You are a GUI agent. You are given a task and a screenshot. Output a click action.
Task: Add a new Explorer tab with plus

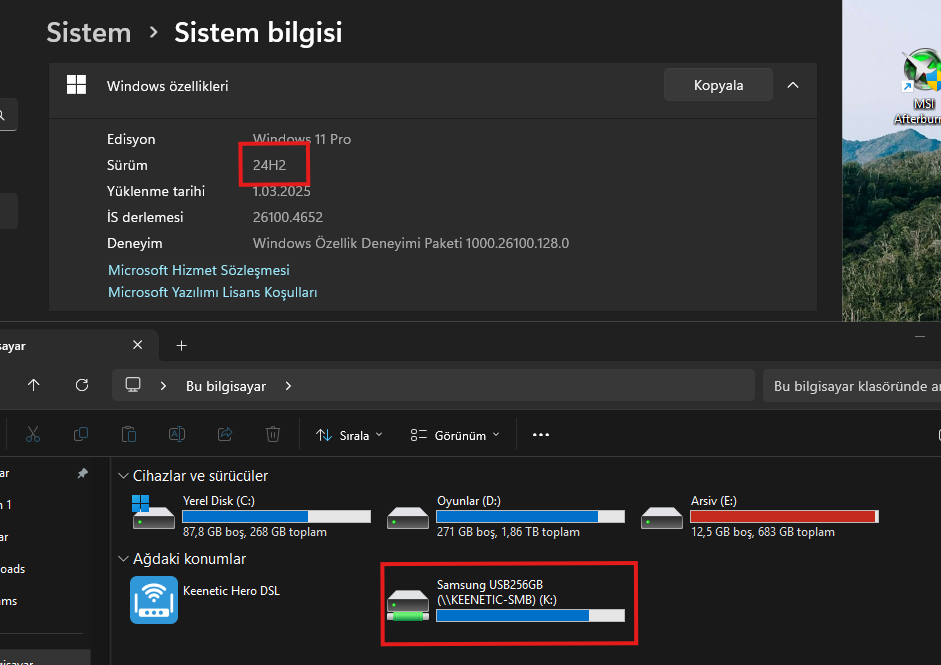pos(181,345)
